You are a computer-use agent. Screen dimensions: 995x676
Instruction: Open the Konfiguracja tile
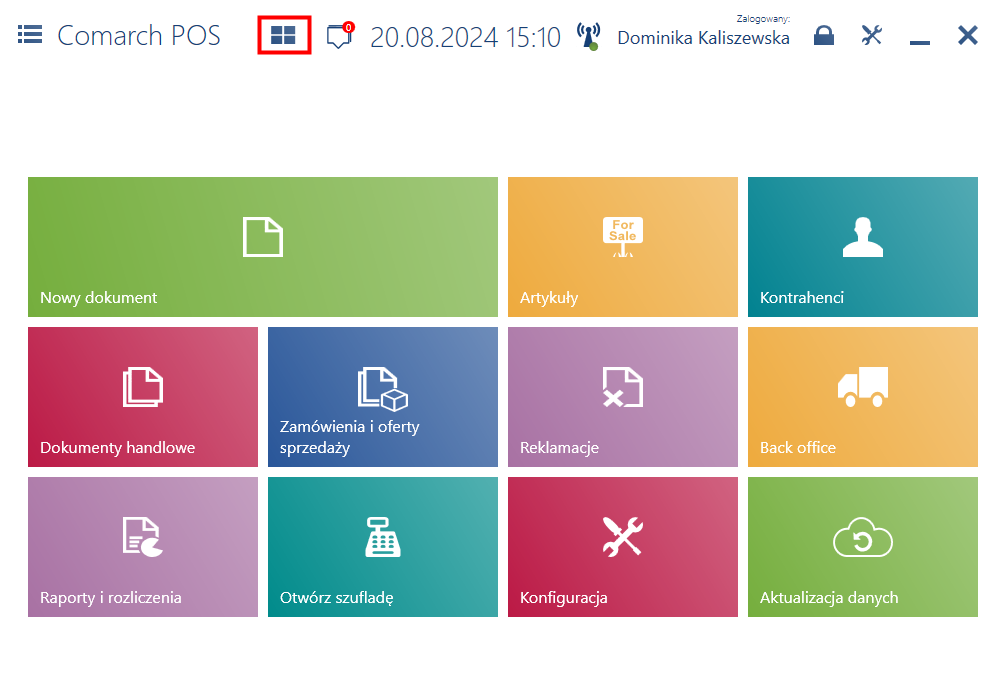point(623,547)
